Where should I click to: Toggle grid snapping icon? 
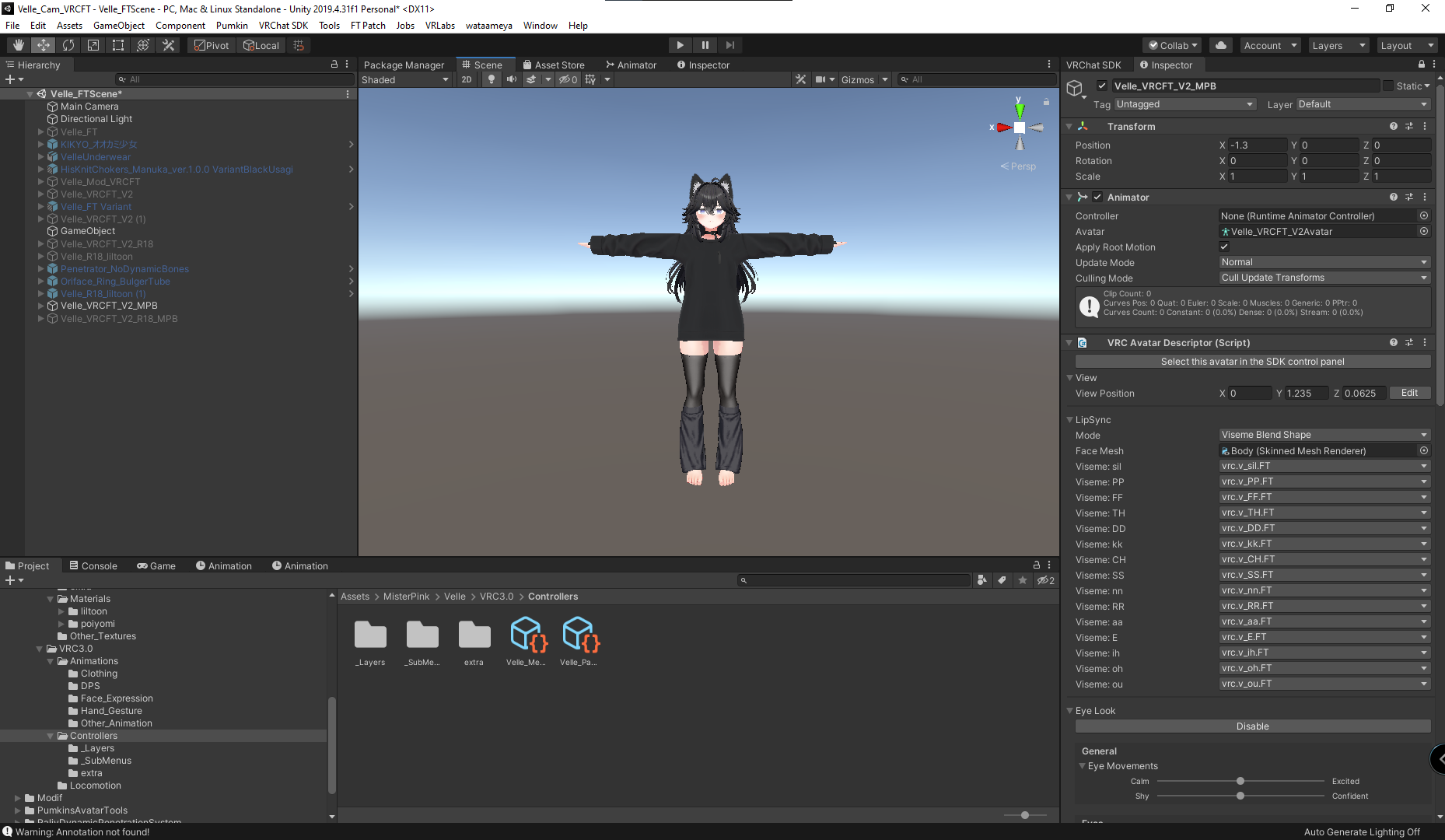299,45
